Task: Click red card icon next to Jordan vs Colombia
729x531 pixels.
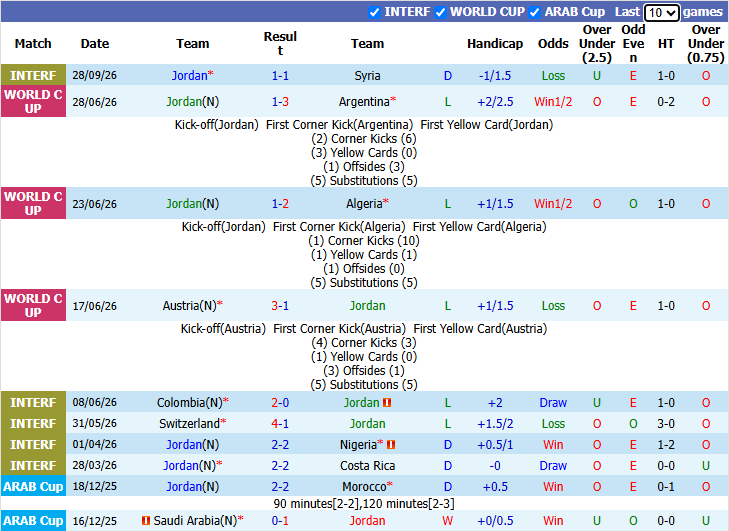Action: coord(387,403)
